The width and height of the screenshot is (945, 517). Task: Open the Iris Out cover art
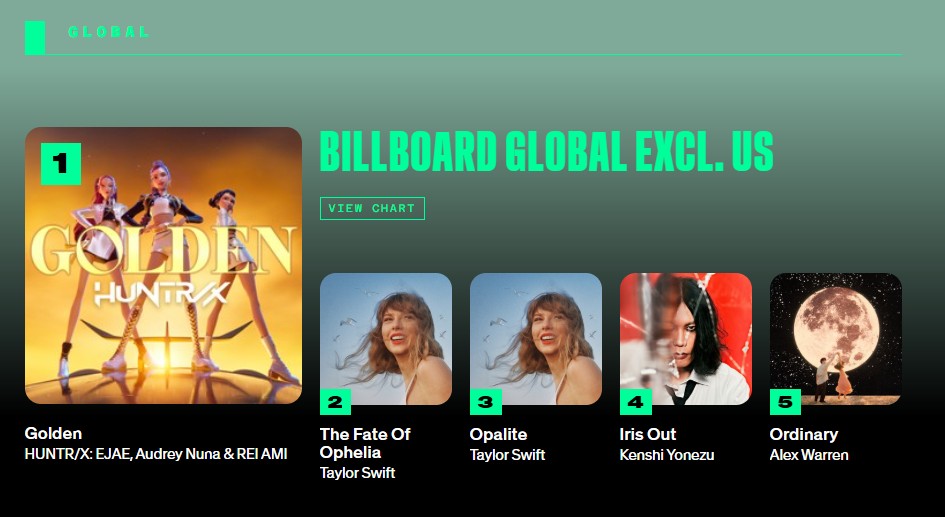pyautogui.click(x=686, y=339)
